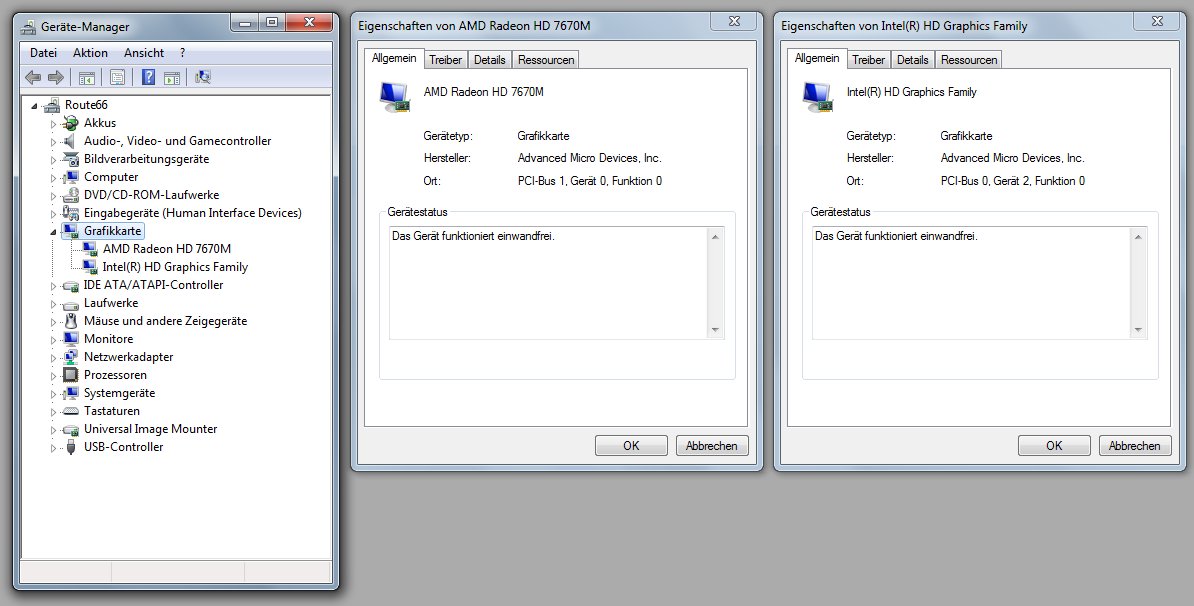Click the large display icon in AMD Radeon properties
This screenshot has height=606, width=1194.
tap(394, 97)
